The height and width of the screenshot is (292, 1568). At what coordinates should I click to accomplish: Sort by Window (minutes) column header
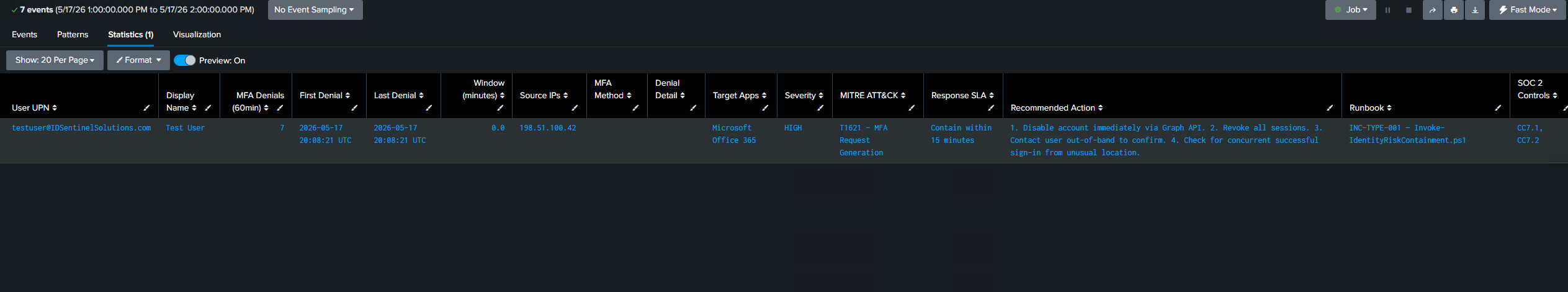tap(483, 89)
